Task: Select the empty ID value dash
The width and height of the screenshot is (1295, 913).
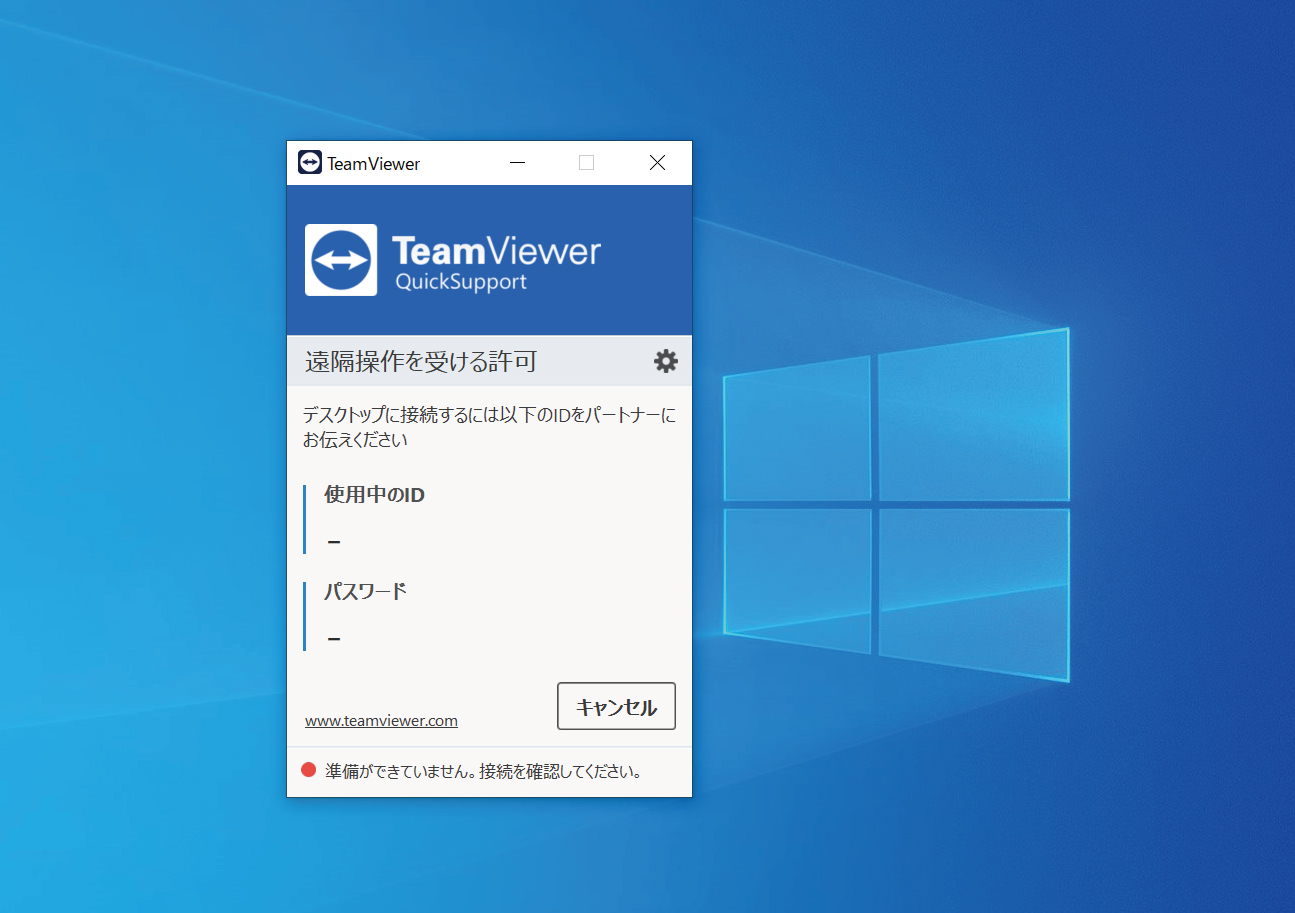Action: [x=334, y=542]
